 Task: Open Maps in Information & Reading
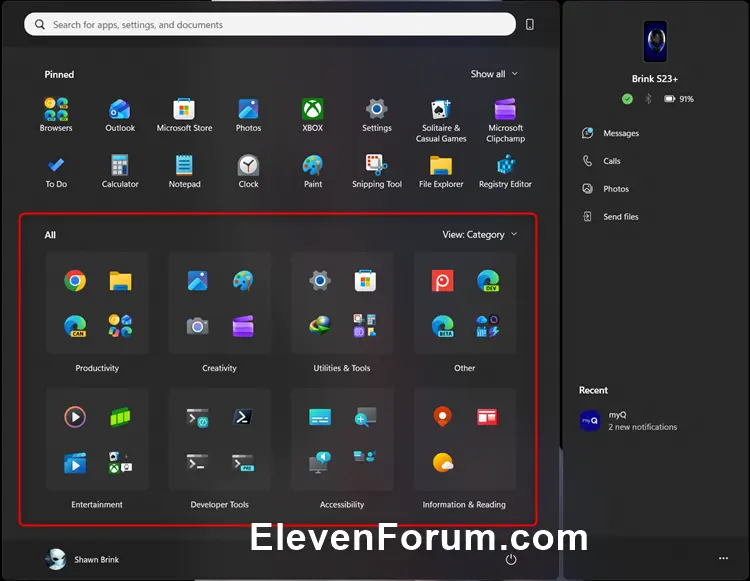442,417
